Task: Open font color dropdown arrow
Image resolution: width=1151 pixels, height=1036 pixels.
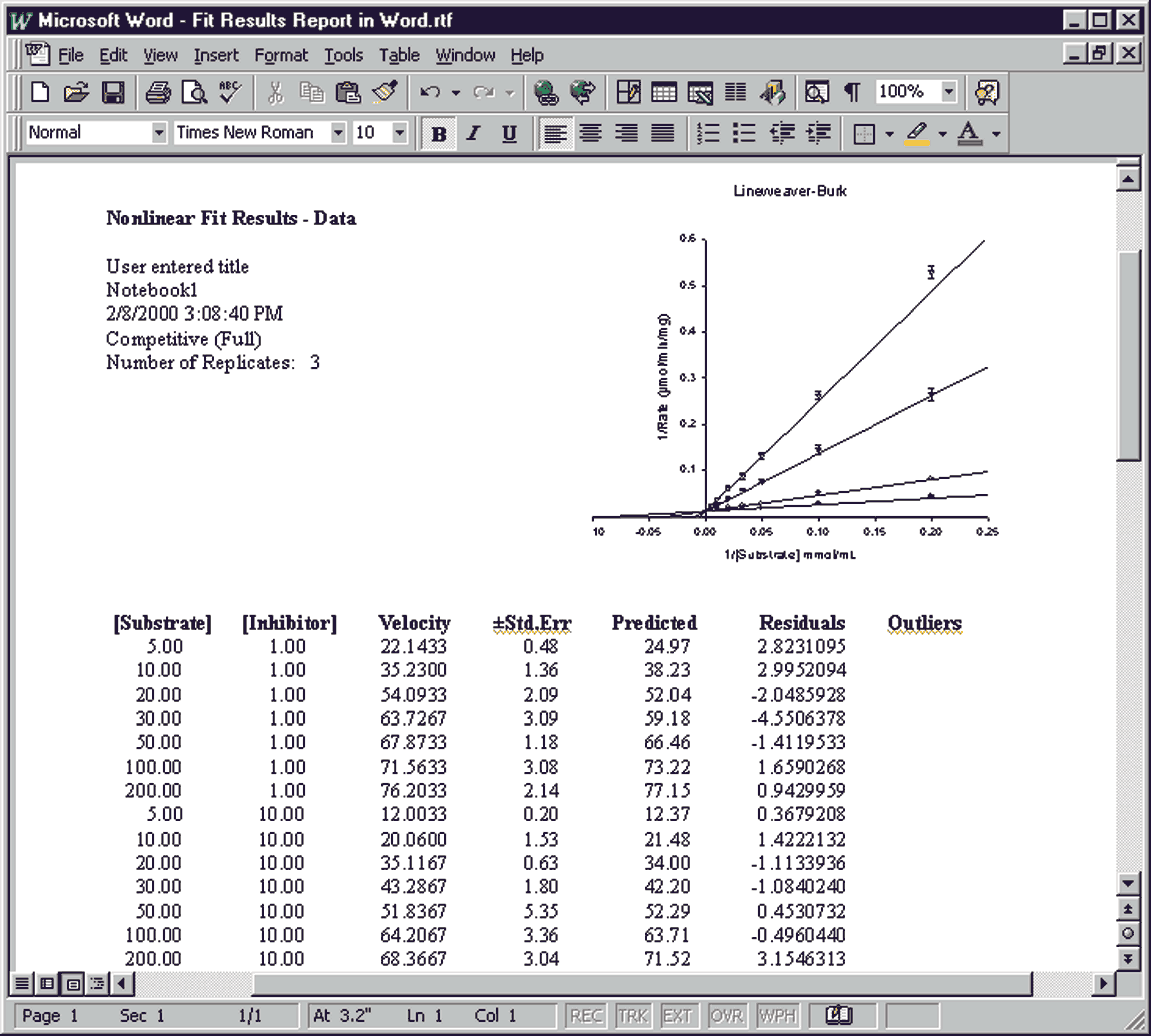Action: (996, 134)
